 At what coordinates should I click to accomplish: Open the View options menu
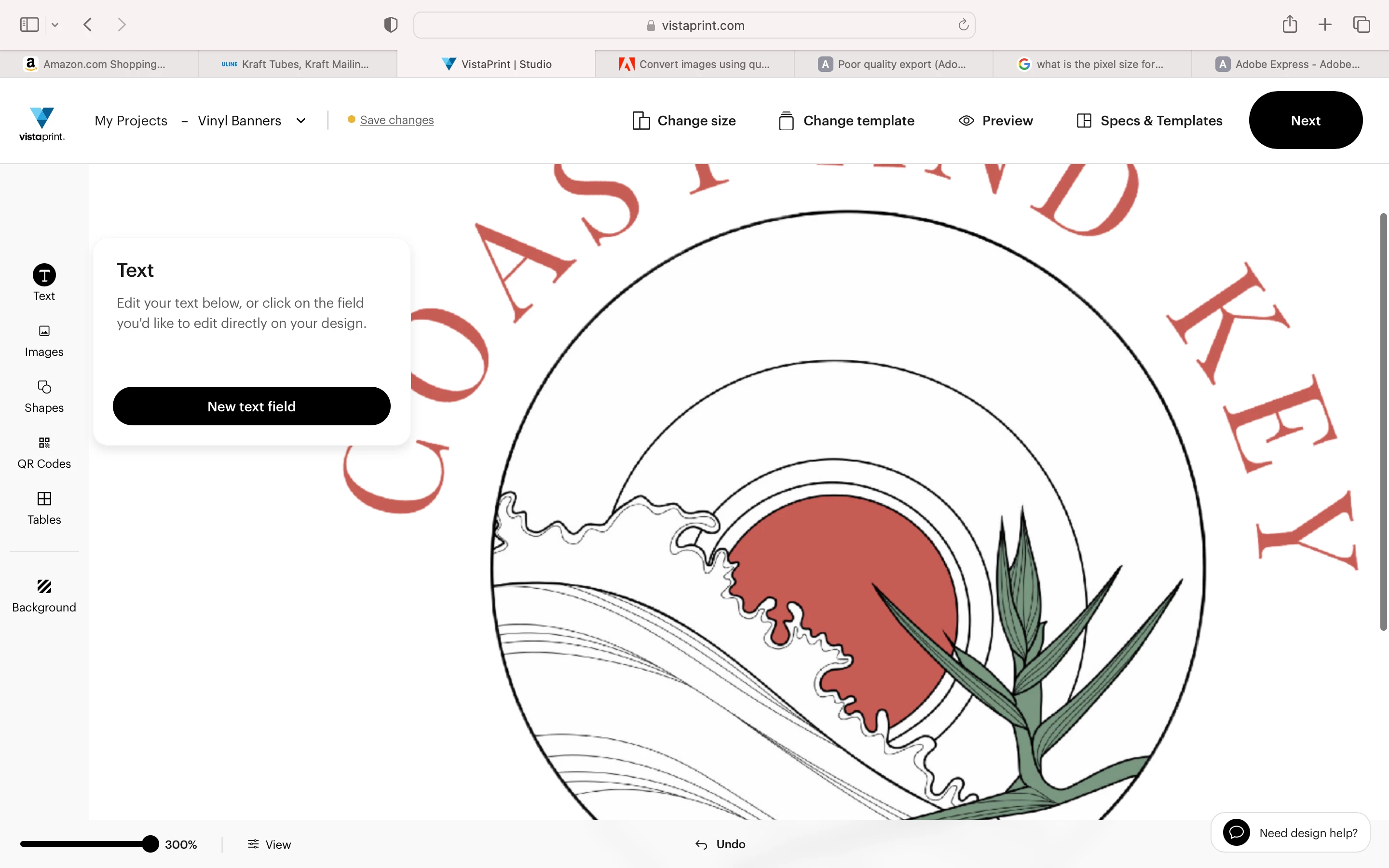(269, 844)
